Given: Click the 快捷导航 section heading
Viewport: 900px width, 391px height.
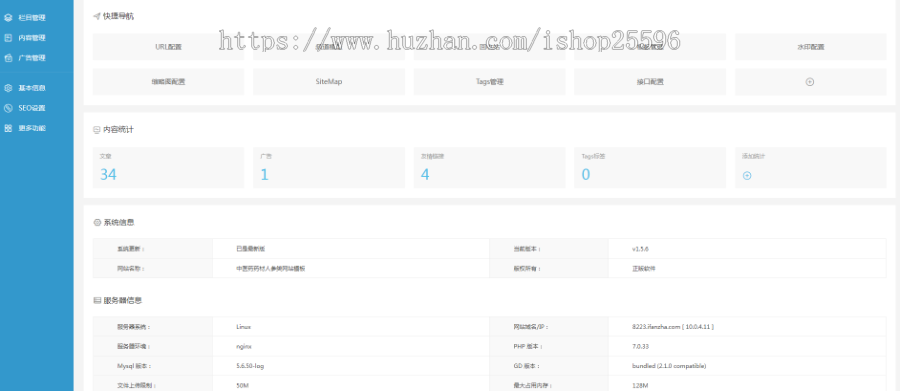Looking at the screenshot, I should point(118,17).
